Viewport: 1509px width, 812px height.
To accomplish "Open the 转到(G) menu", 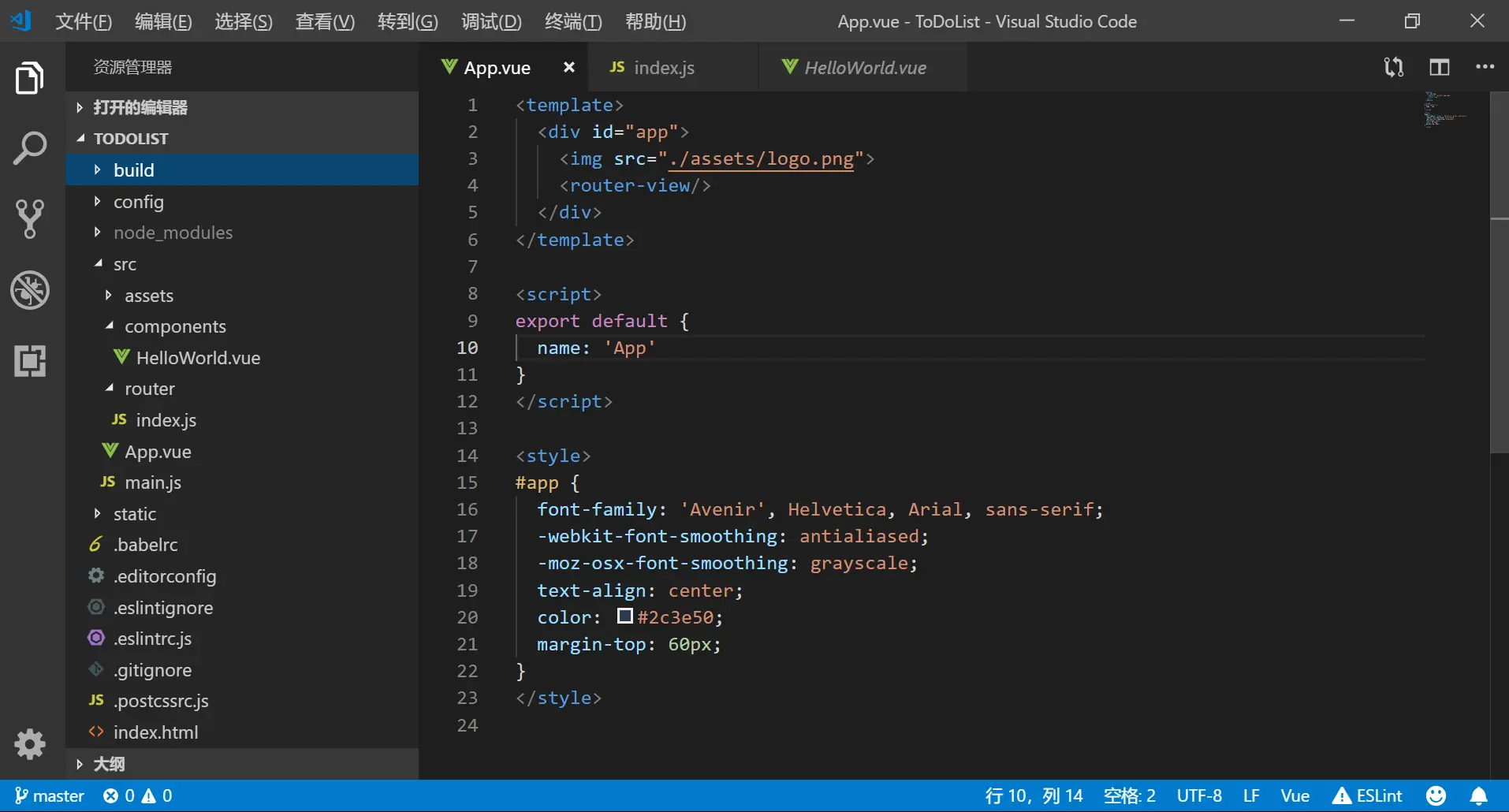I will [x=408, y=21].
